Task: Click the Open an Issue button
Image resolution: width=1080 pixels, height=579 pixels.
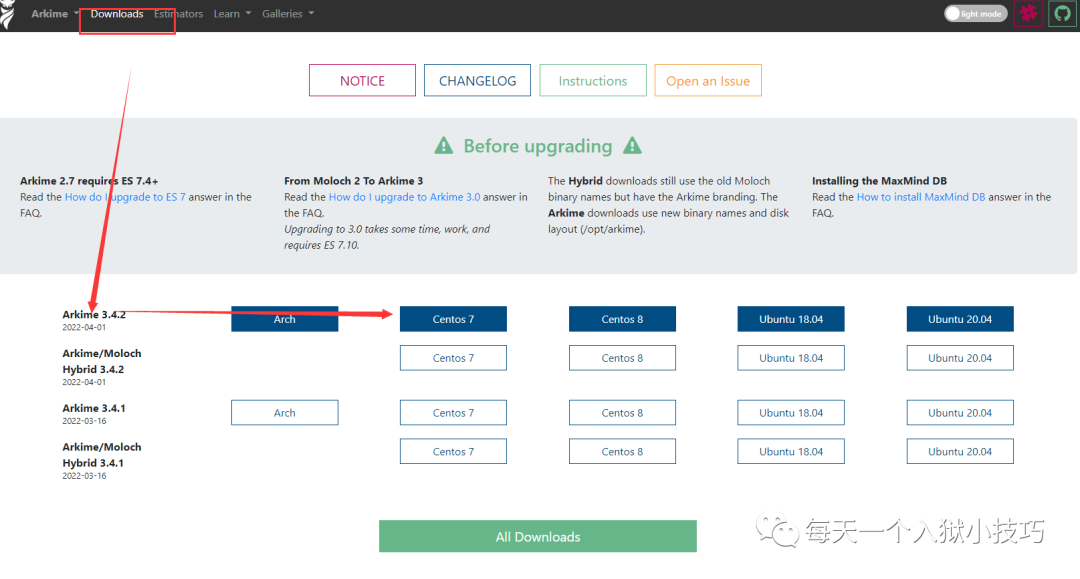Action: 708,81
